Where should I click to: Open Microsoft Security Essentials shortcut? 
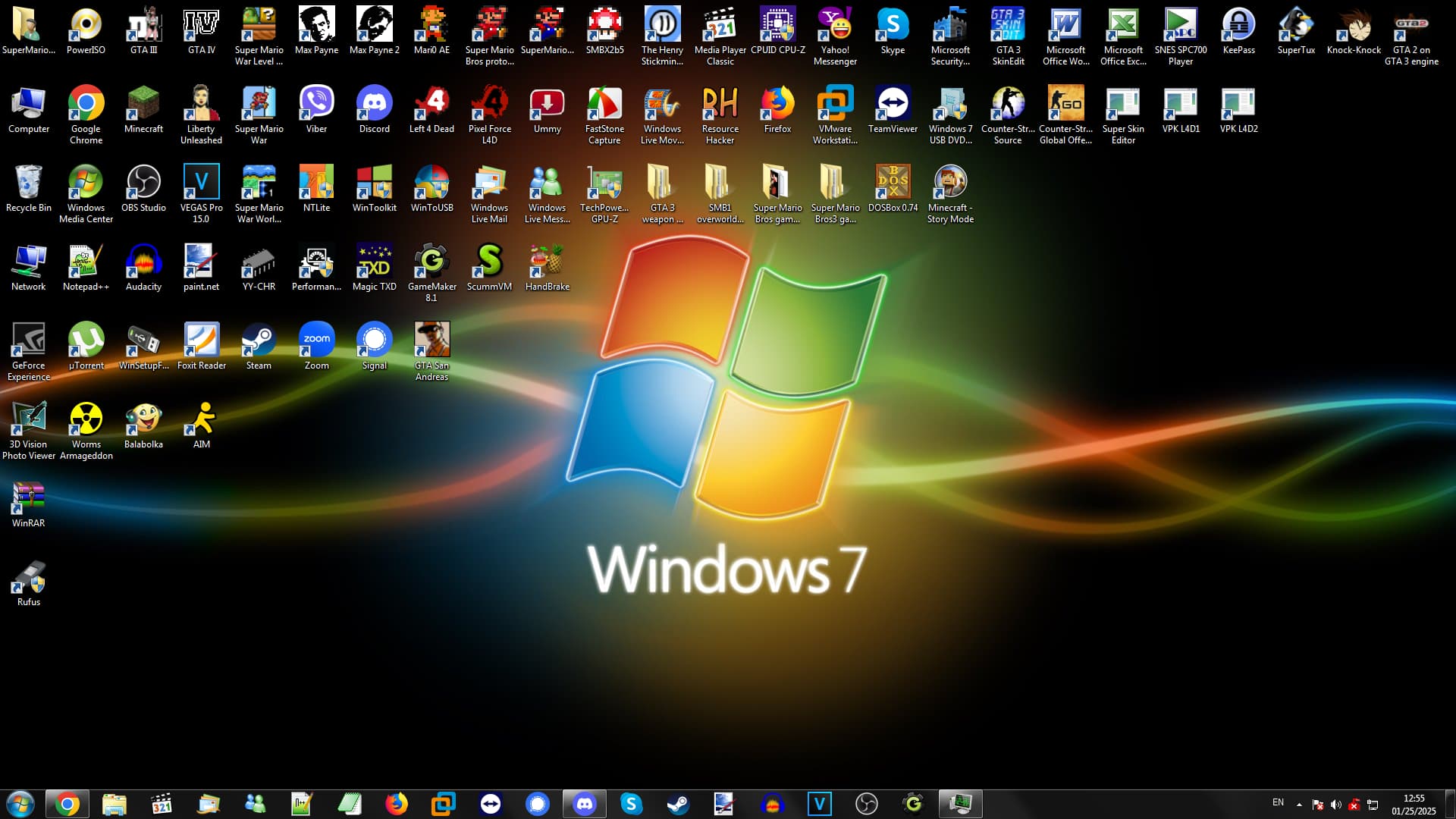tap(950, 36)
